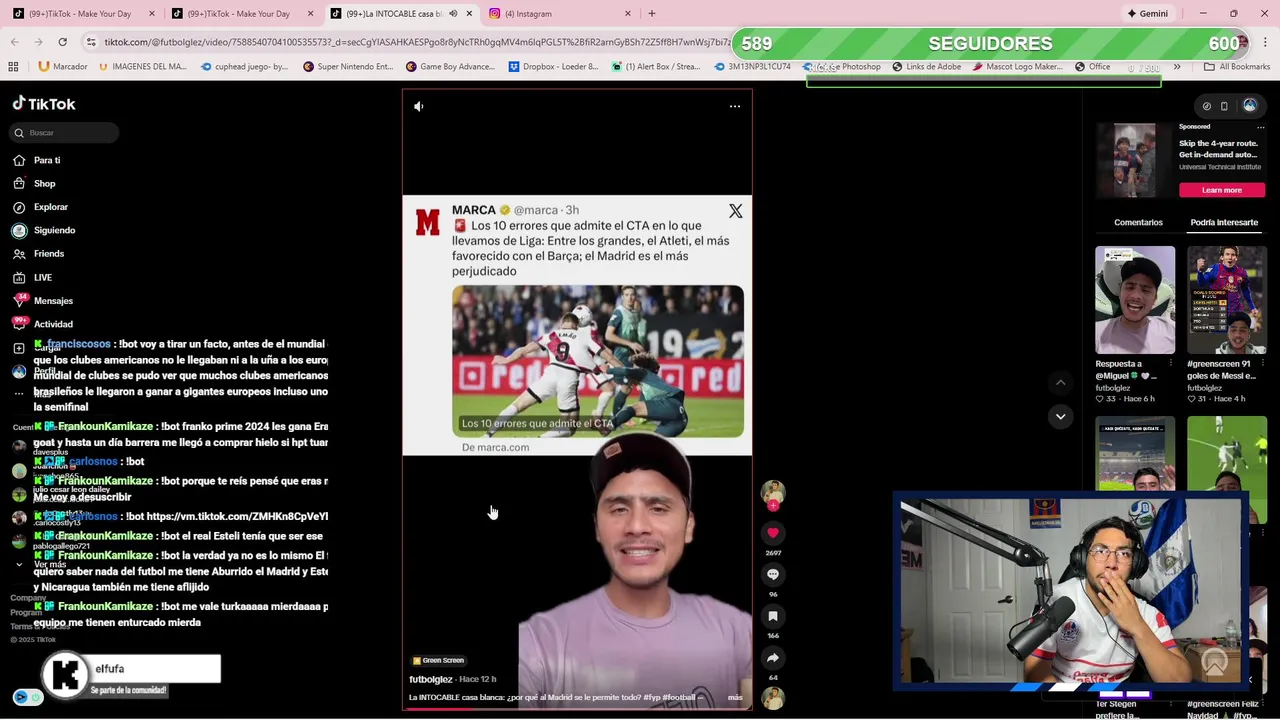1280x720 pixels.
Task: Open the profile avatar in top-right pill
Action: (x=1250, y=106)
